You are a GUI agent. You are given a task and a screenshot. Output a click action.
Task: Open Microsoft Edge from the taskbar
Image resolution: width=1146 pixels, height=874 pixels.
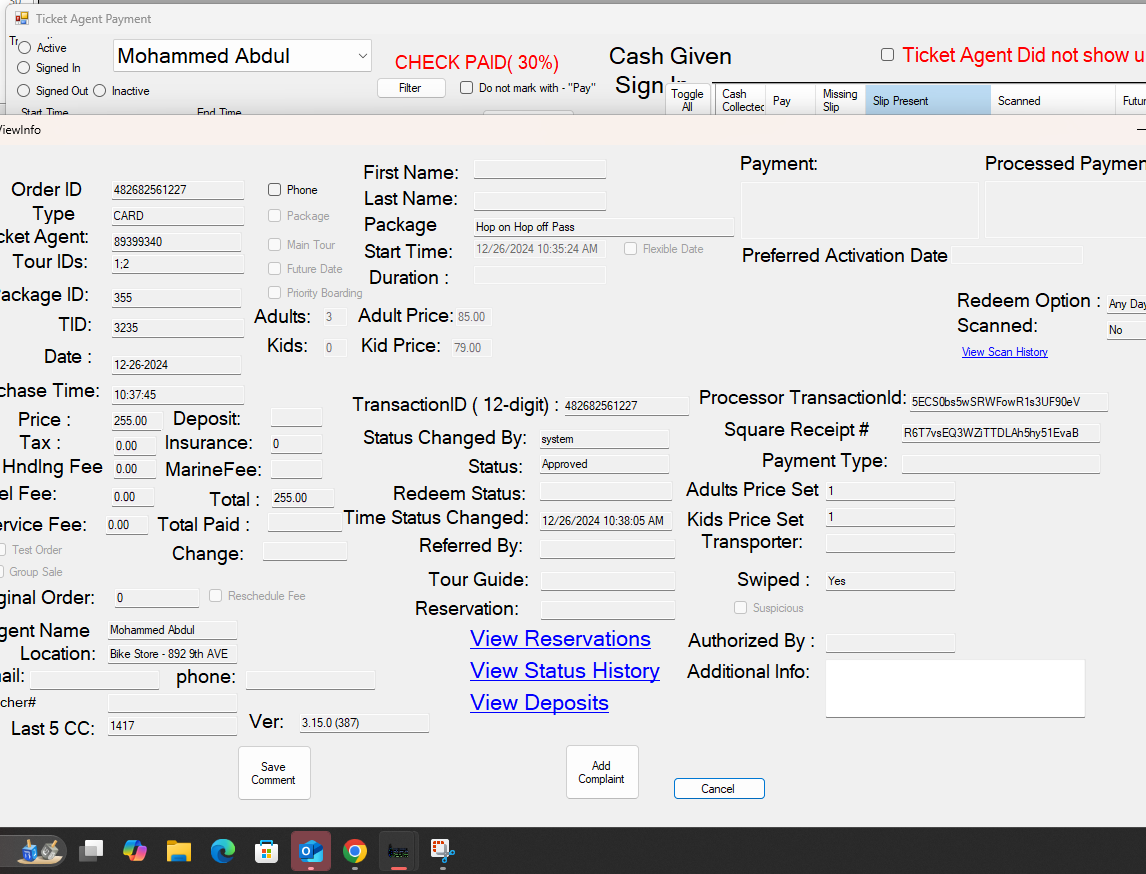click(222, 851)
